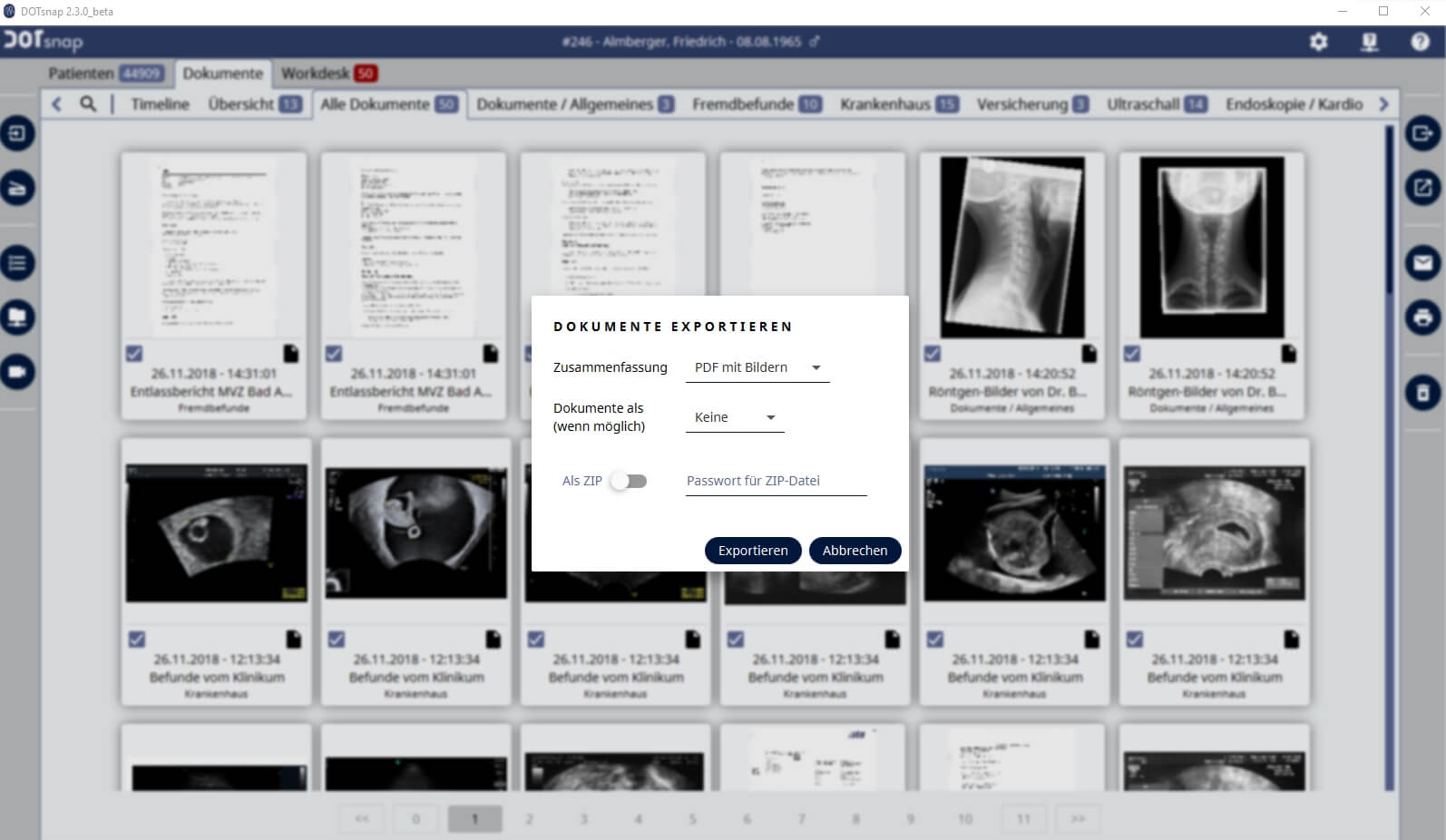Open the Fremdbefunde tab

click(x=756, y=104)
